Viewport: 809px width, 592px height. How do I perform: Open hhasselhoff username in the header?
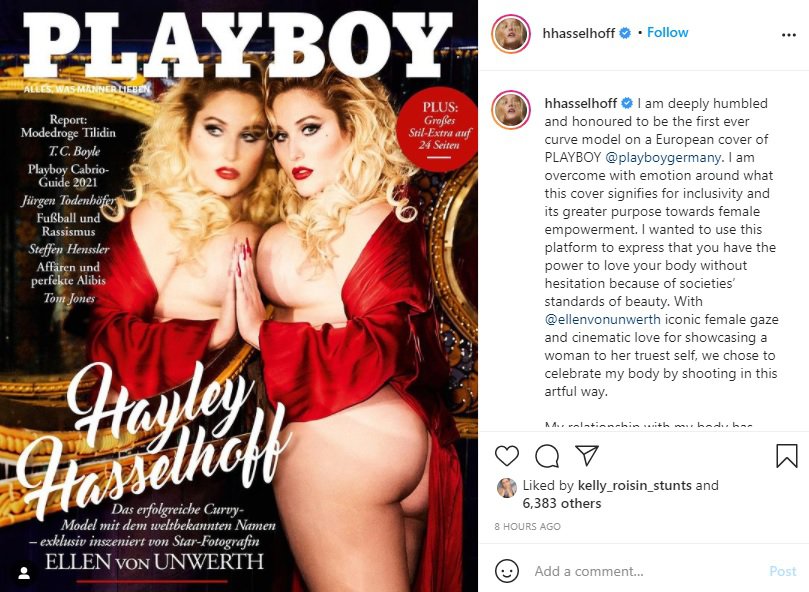point(578,33)
